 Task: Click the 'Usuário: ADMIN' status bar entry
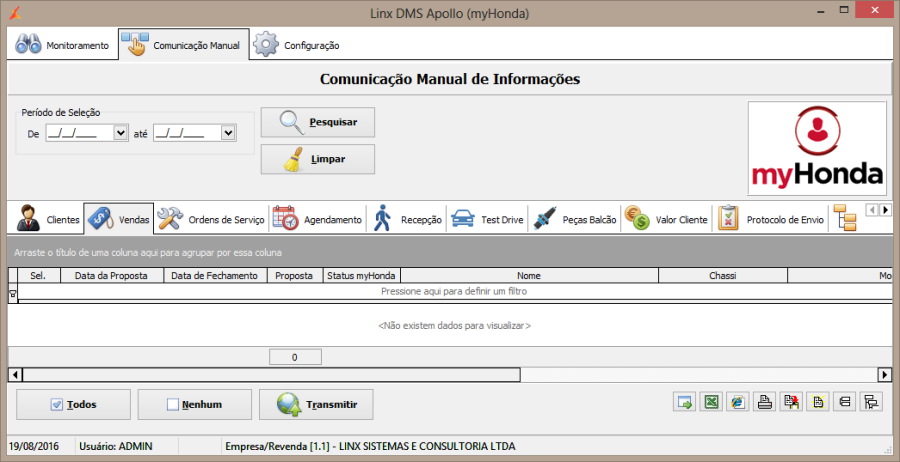point(115,446)
